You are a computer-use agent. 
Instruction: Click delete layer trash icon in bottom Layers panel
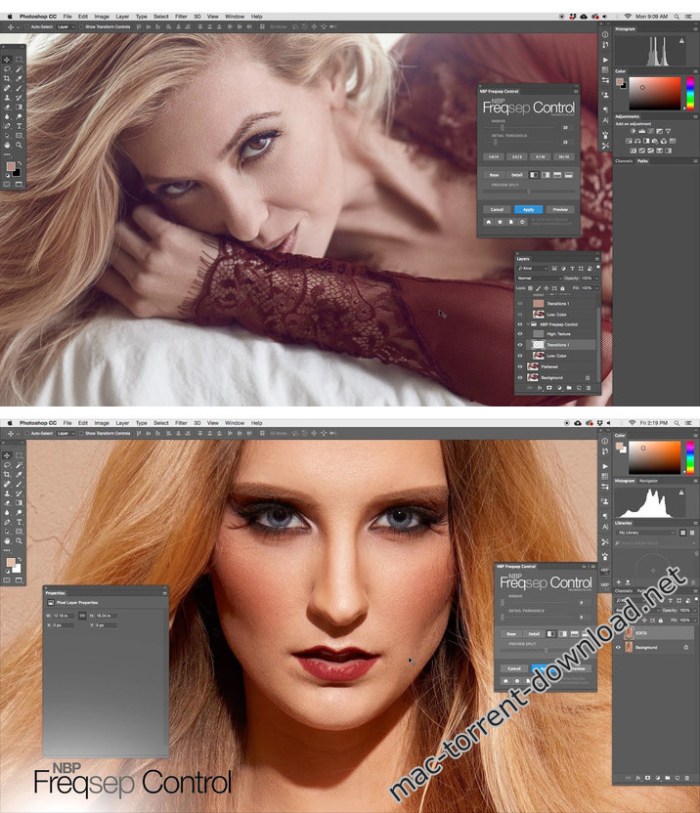point(687,778)
